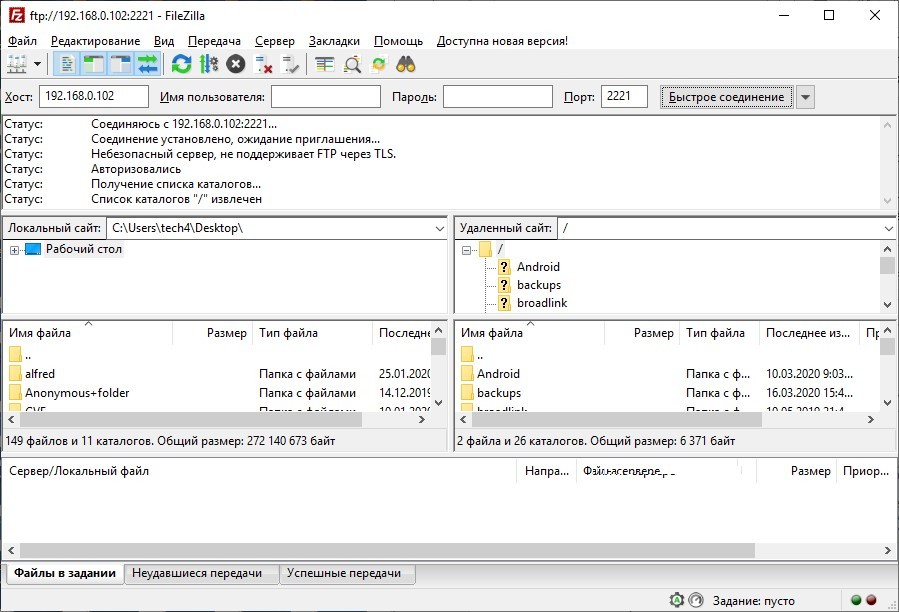Screen dimensions: 899x612
Task: Click red activity indicator LED
Action: click(871, 600)
